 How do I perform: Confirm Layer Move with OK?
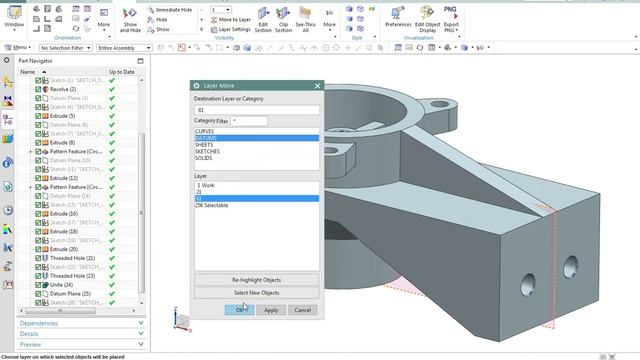click(239, 310)
